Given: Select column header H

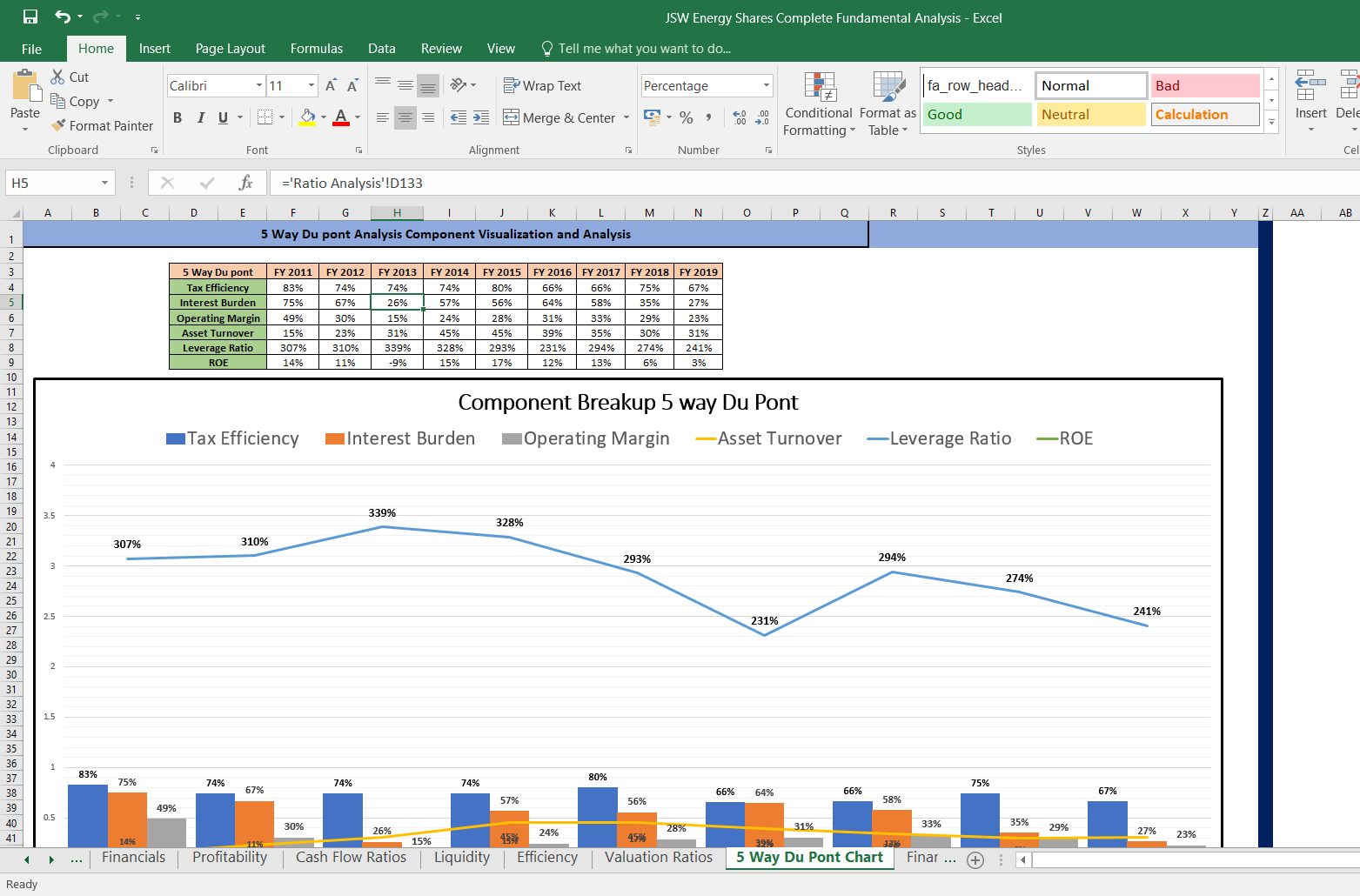Looking at the screenshot, I should point(397,213).
